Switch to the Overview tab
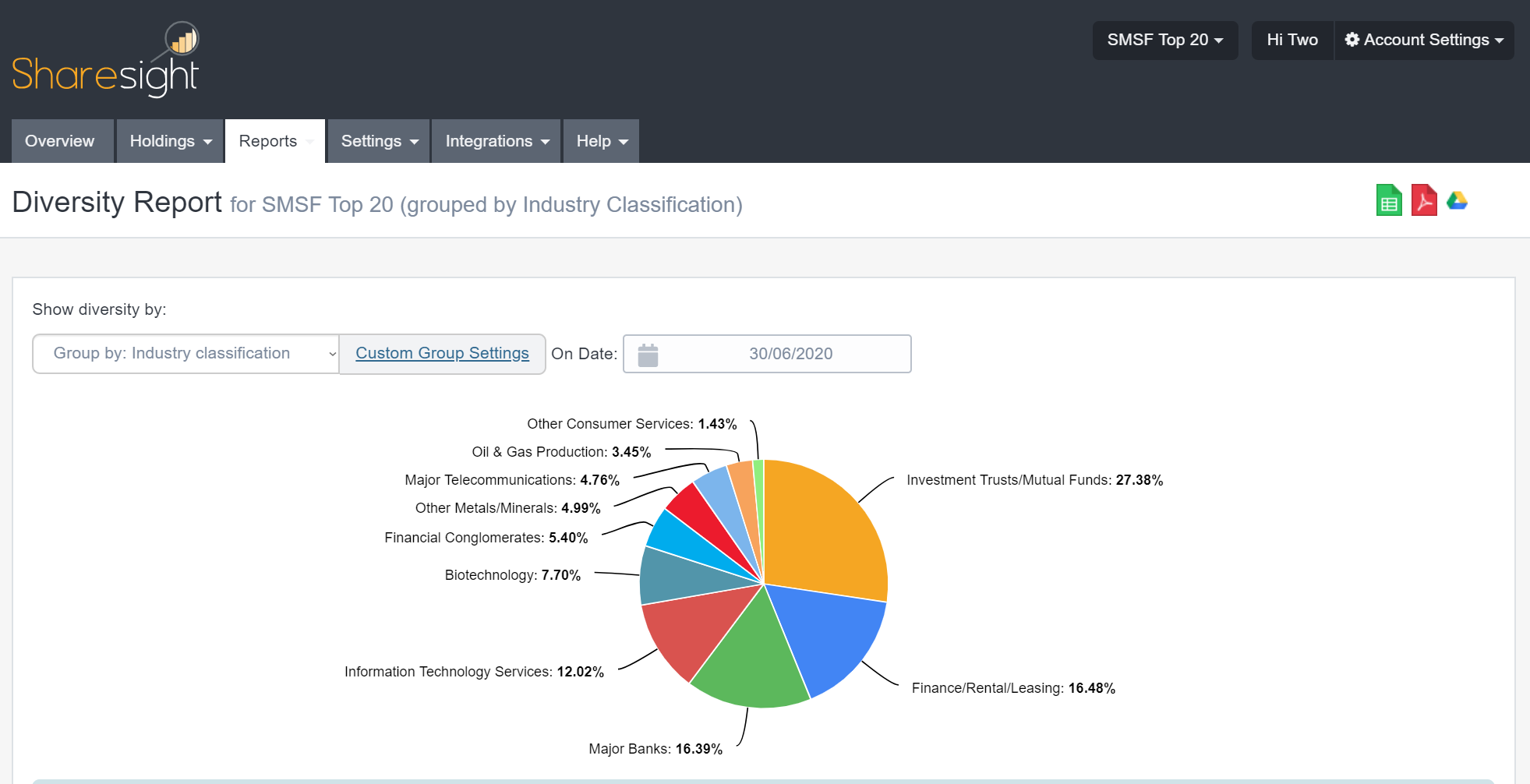 pos(60,141)
